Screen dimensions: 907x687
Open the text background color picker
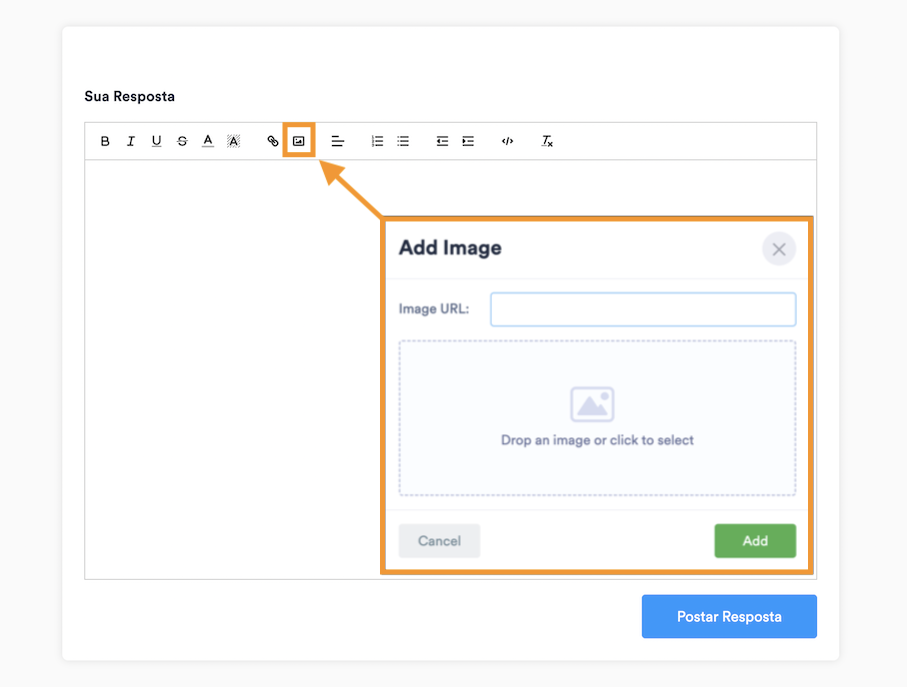[234, 141]
